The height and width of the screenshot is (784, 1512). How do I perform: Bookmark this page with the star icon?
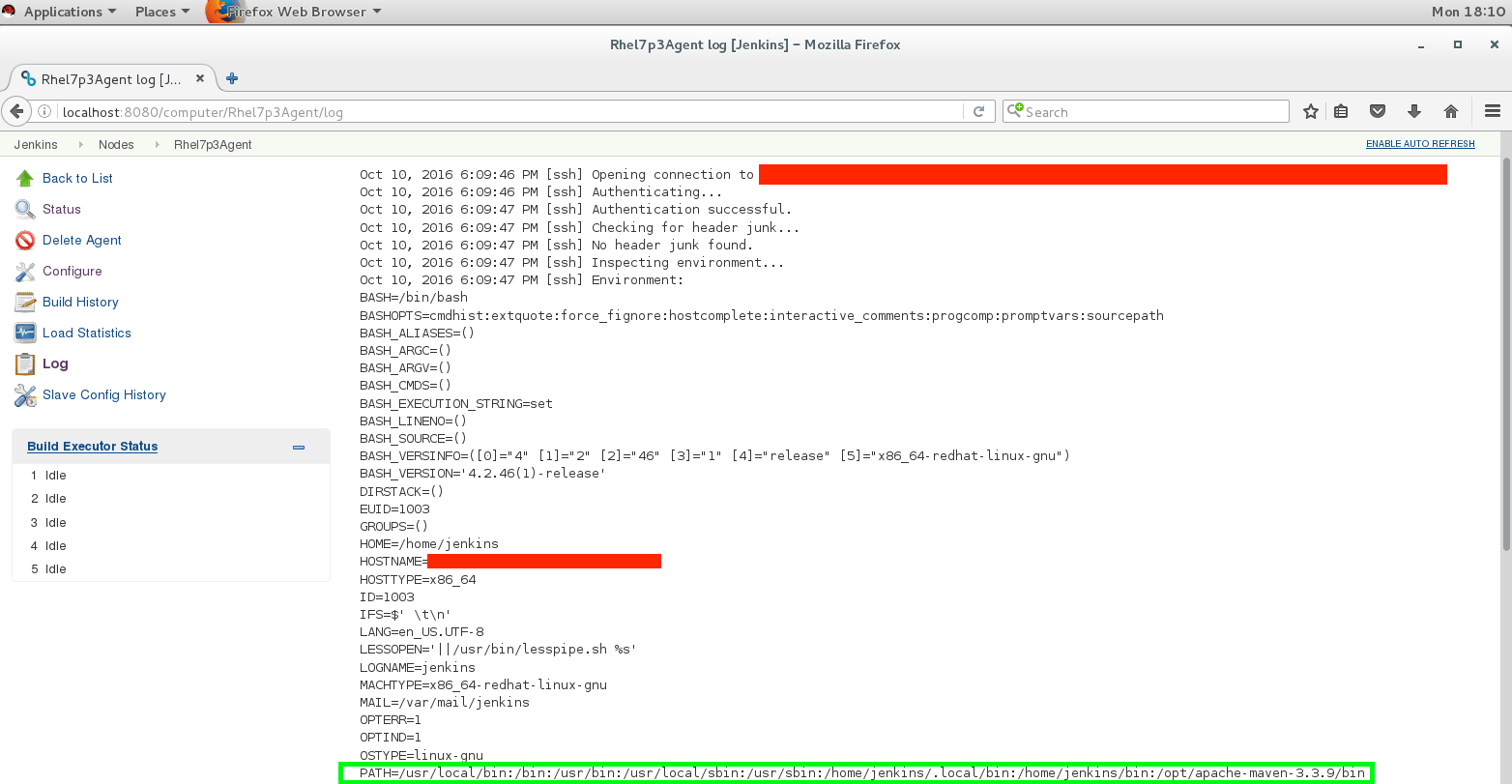1311,112
